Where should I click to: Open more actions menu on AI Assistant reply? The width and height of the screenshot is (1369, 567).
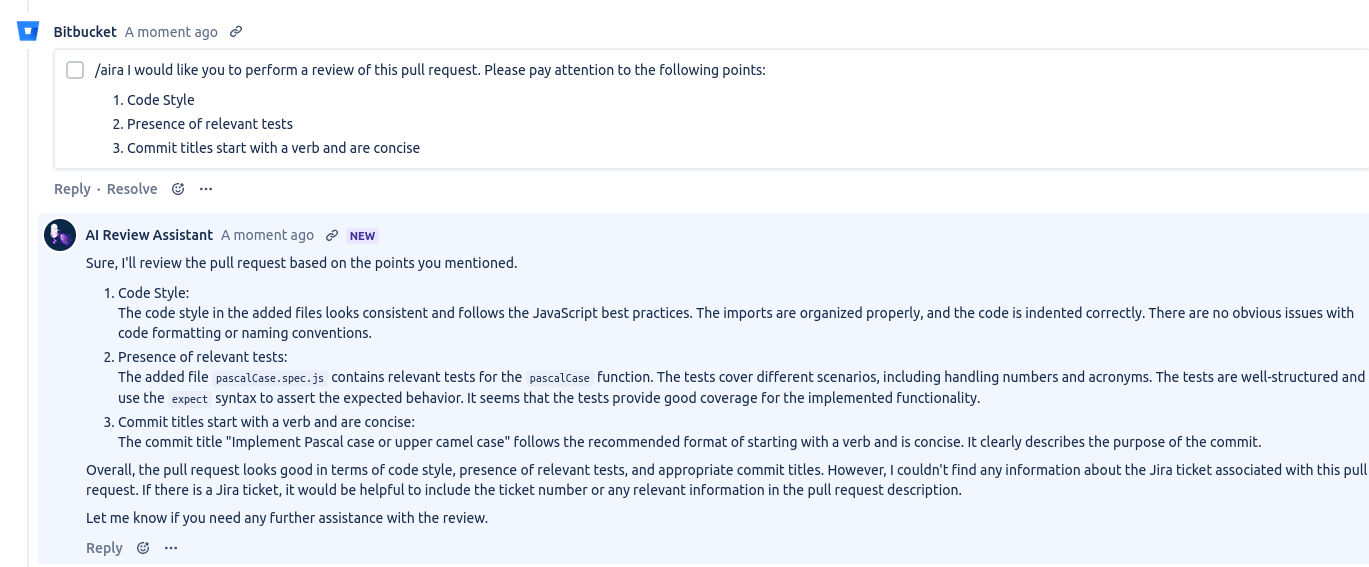[171, 548]
